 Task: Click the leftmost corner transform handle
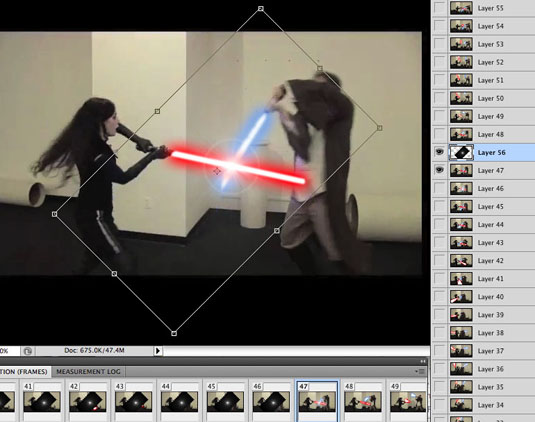click(55, 214)
